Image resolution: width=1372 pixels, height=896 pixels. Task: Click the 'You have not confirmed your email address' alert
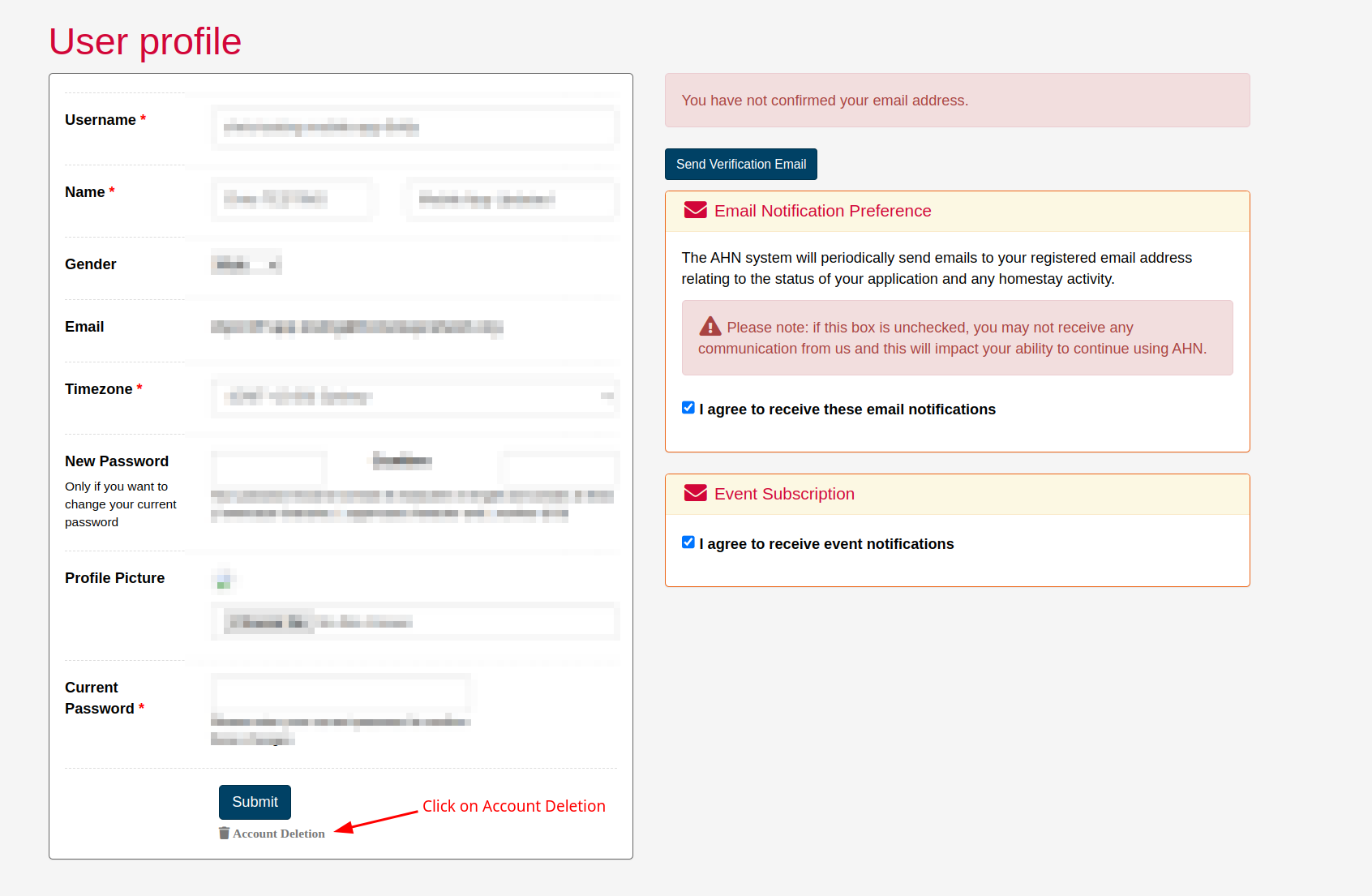tap(957, 101)
